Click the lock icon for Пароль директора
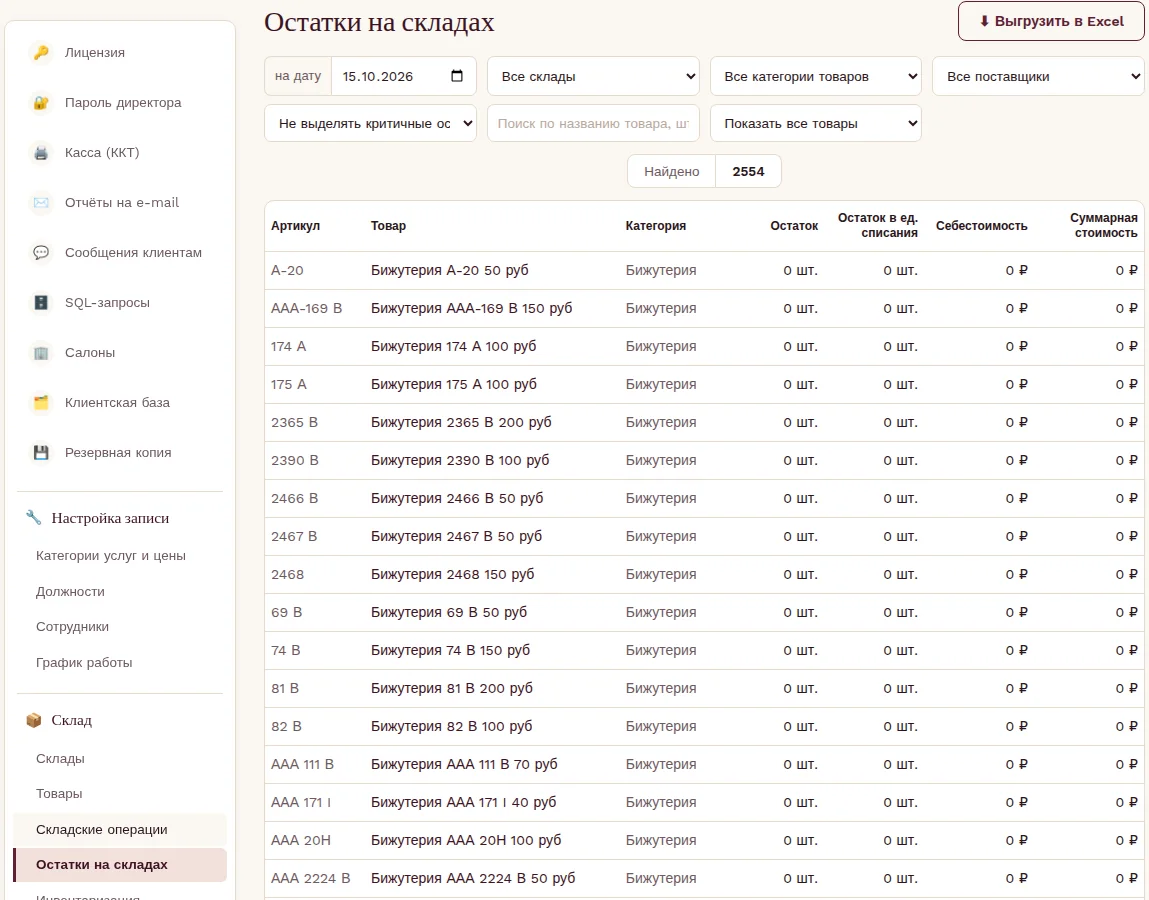1149x900 pixels. (41, 103)
